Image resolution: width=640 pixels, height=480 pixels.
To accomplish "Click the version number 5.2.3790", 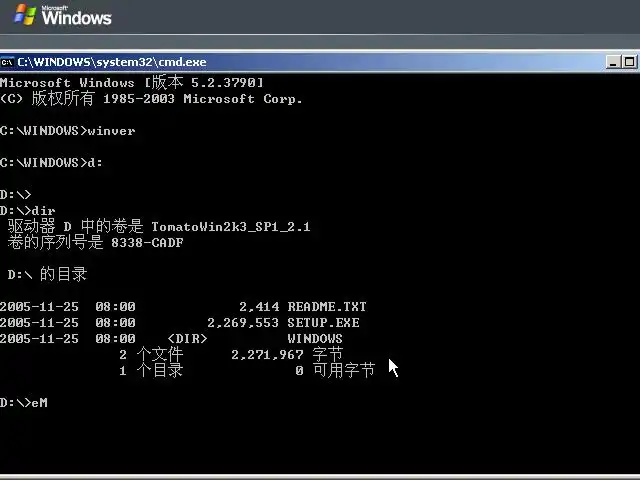I will point(223,82).
